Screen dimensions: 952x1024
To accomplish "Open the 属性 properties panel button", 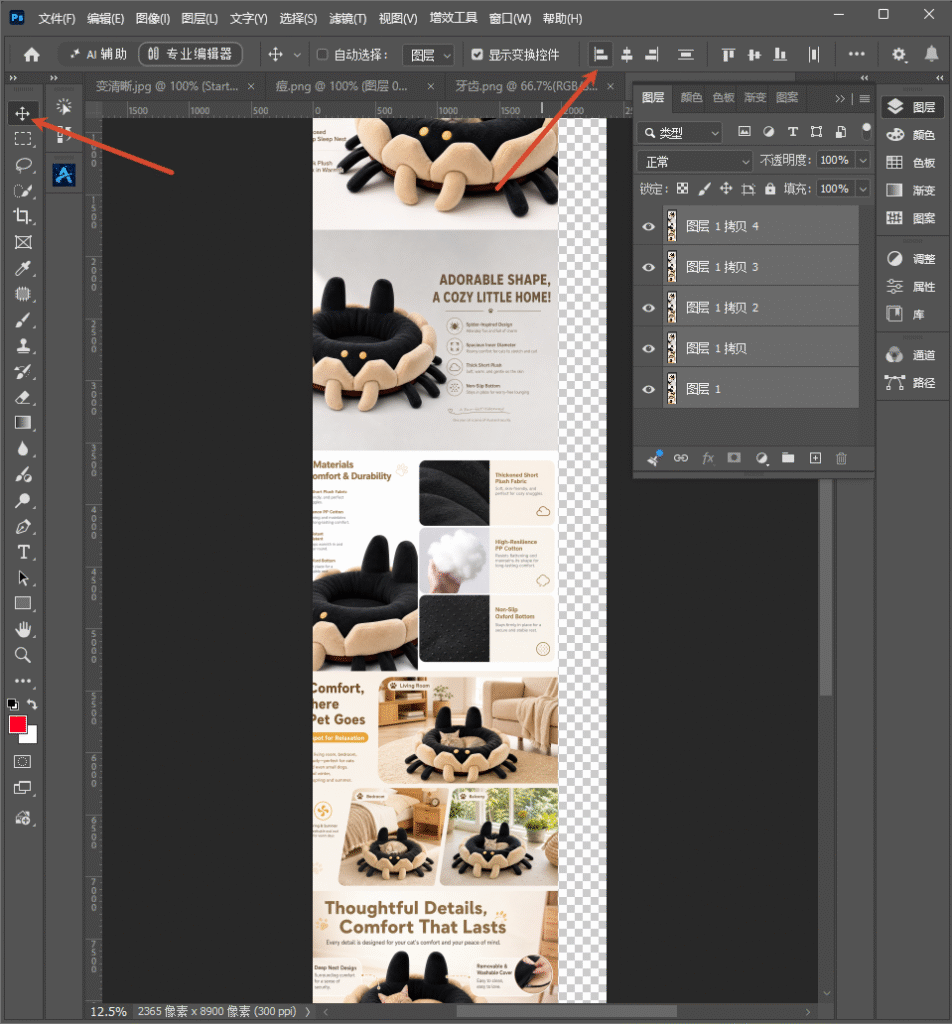I will pos(912,287).
